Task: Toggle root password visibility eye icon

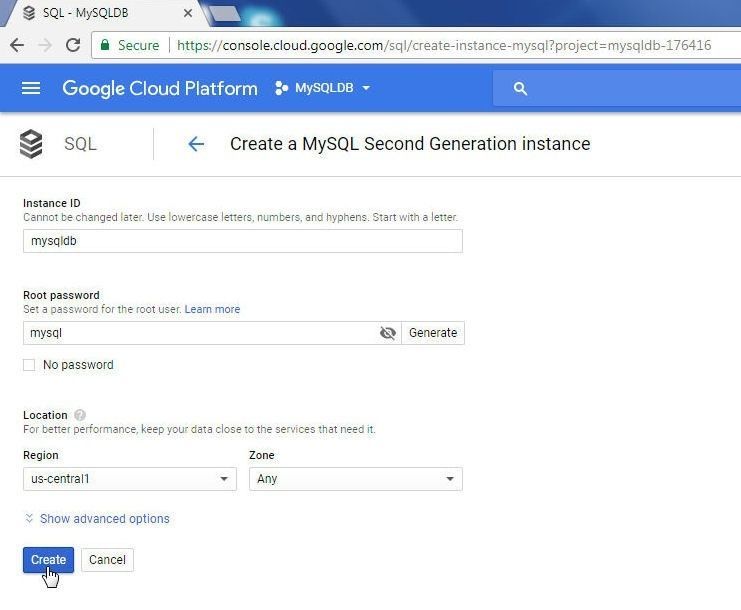Action: coord(388,333)
